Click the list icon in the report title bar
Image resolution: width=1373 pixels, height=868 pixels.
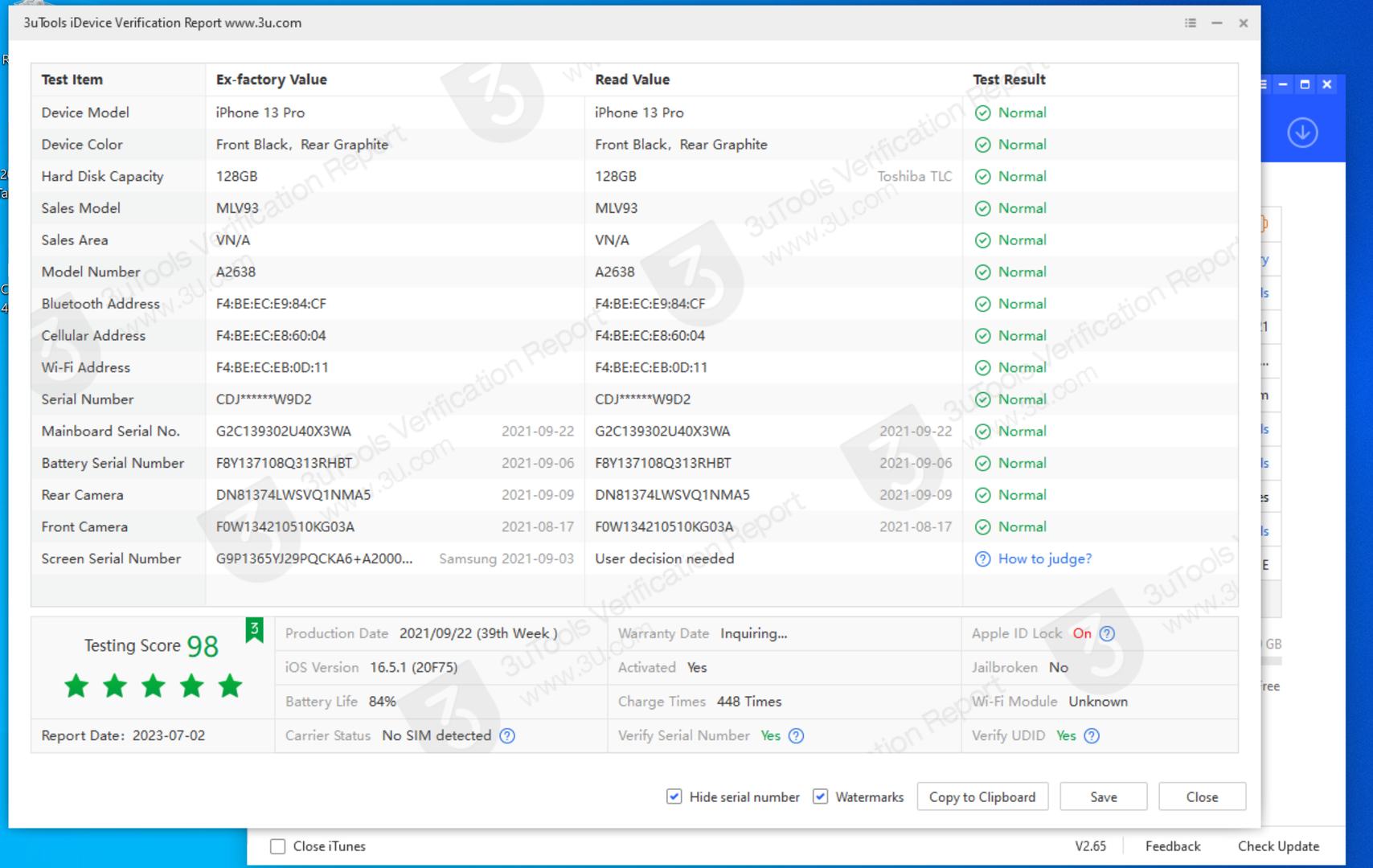pyautogui.click(x=1190, y=23)
